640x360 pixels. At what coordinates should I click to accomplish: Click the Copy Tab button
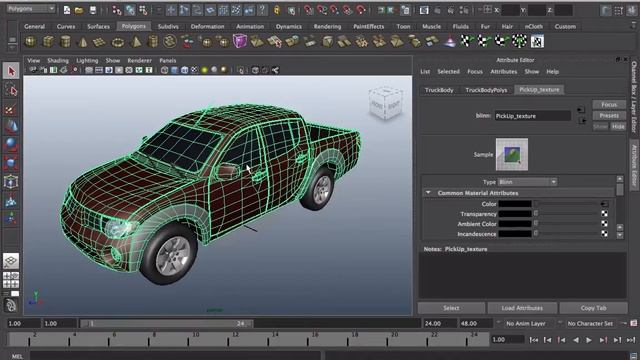(x=593, y=308)
